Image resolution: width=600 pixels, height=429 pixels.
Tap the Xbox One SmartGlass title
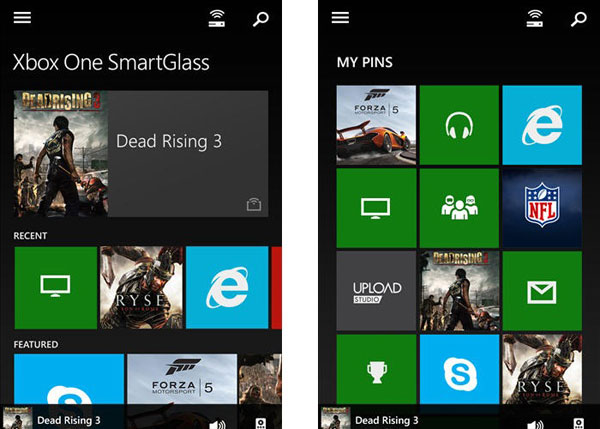click(111, 62)
